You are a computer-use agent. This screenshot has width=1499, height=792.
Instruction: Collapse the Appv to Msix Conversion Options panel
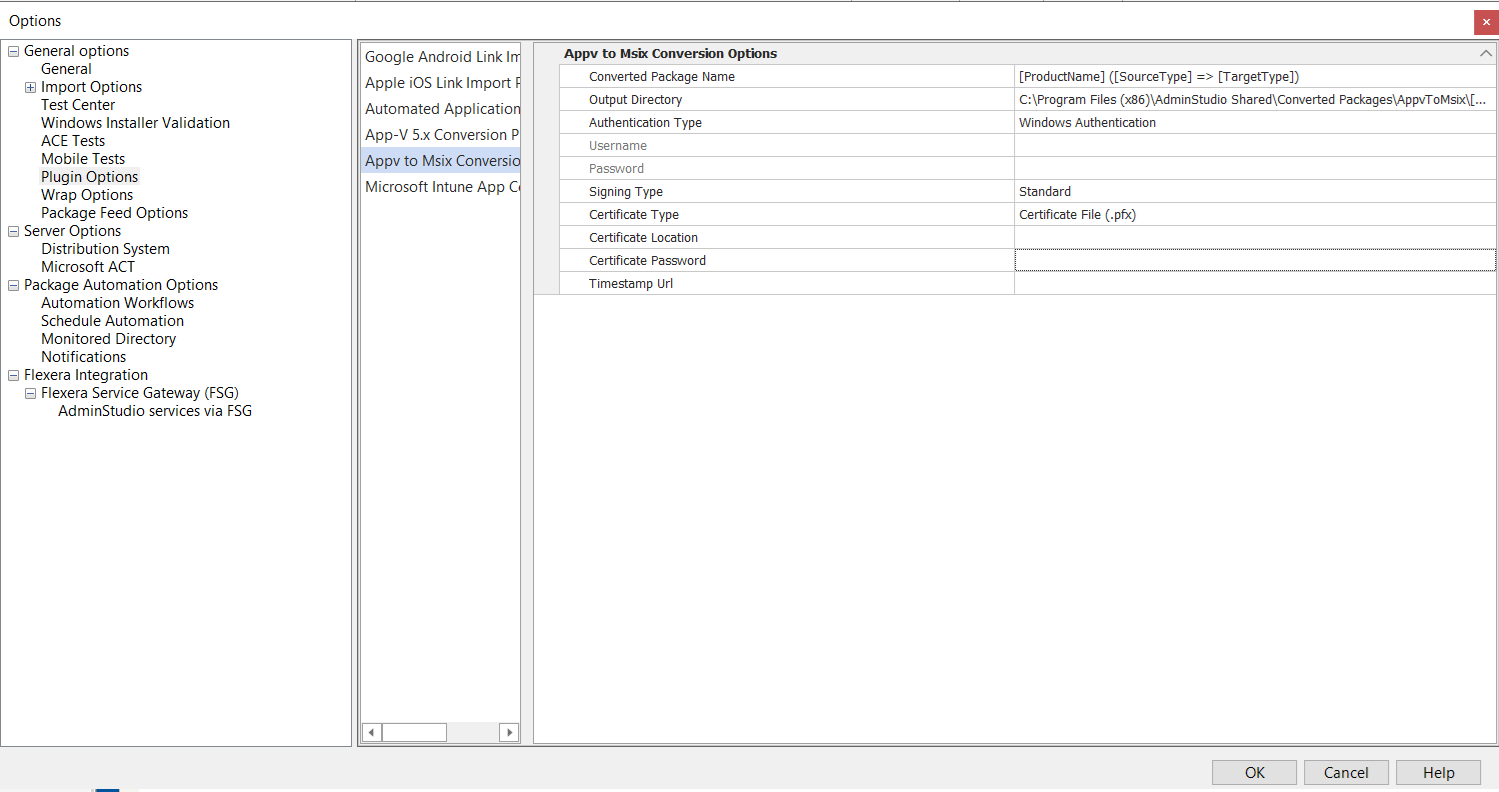1486,53
